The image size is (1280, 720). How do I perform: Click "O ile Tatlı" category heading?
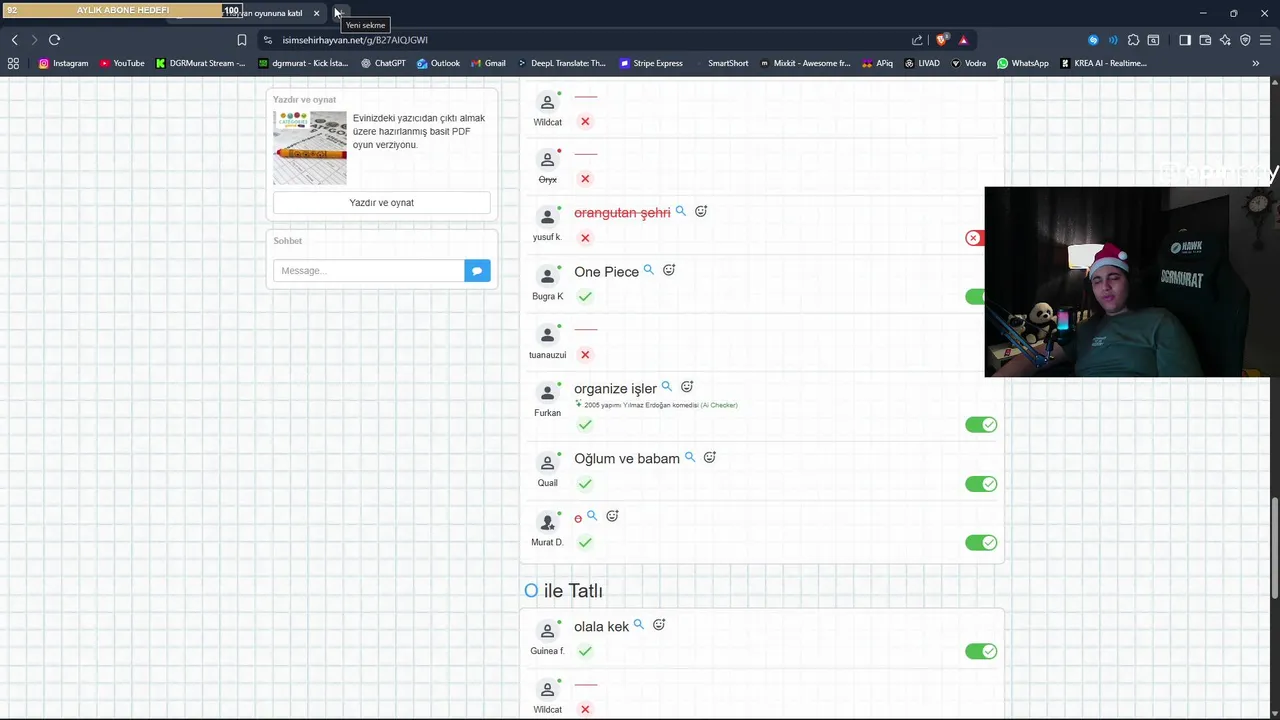pos(563,591)
